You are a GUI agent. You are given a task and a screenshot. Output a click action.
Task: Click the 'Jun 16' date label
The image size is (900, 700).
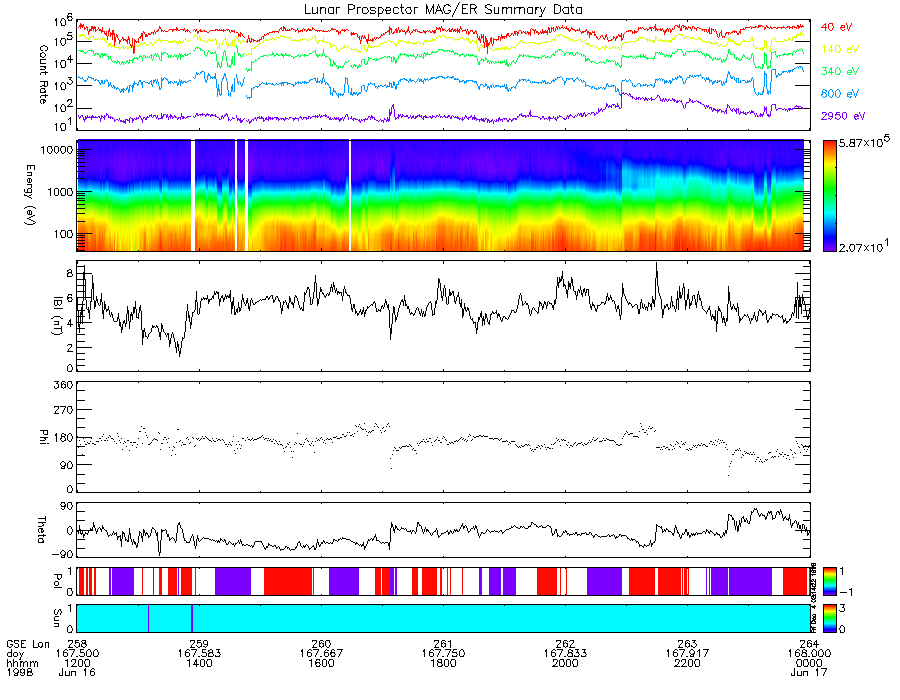point(77,672)
